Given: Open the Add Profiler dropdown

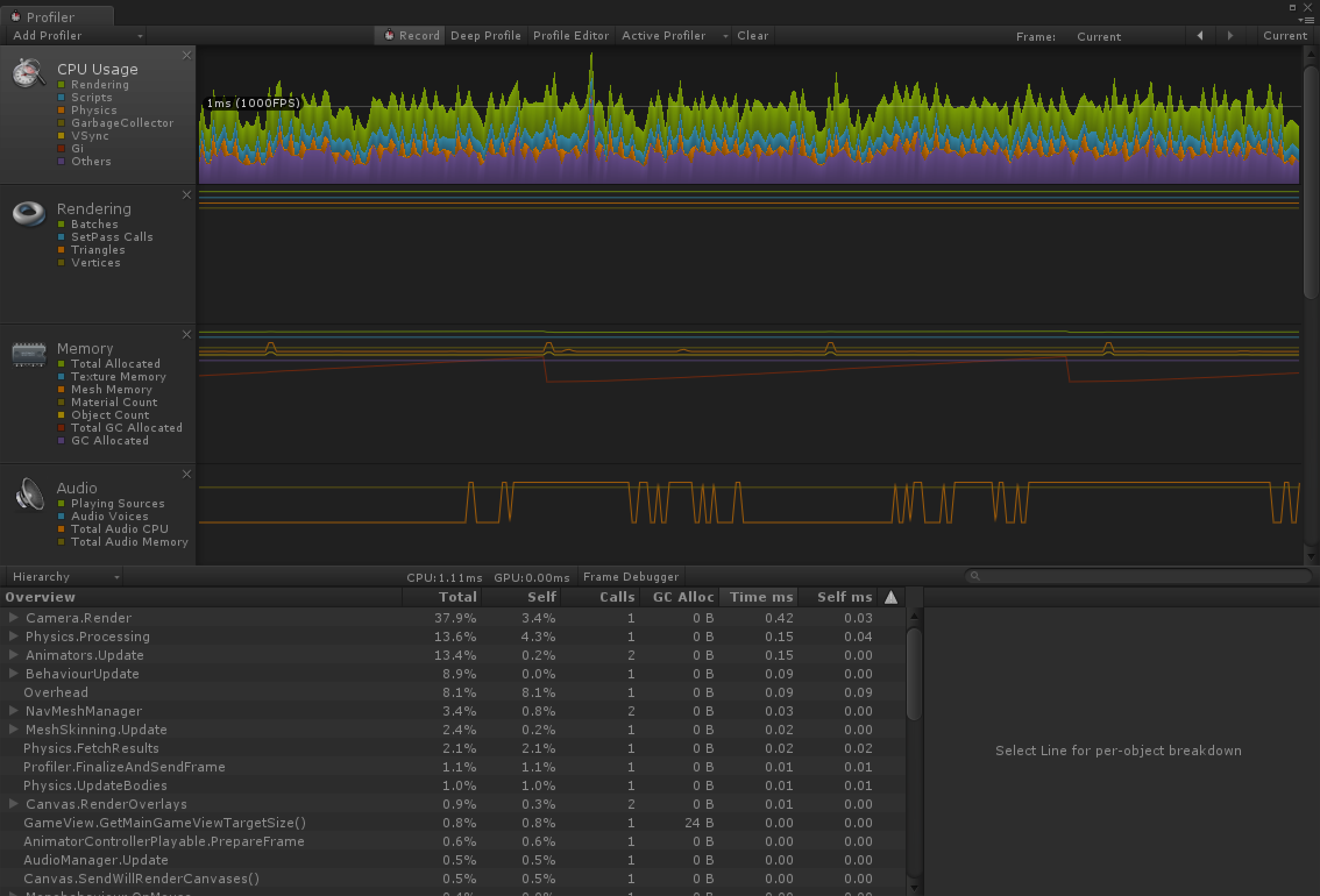Looking at the screenshot, I should click(76, 35).
